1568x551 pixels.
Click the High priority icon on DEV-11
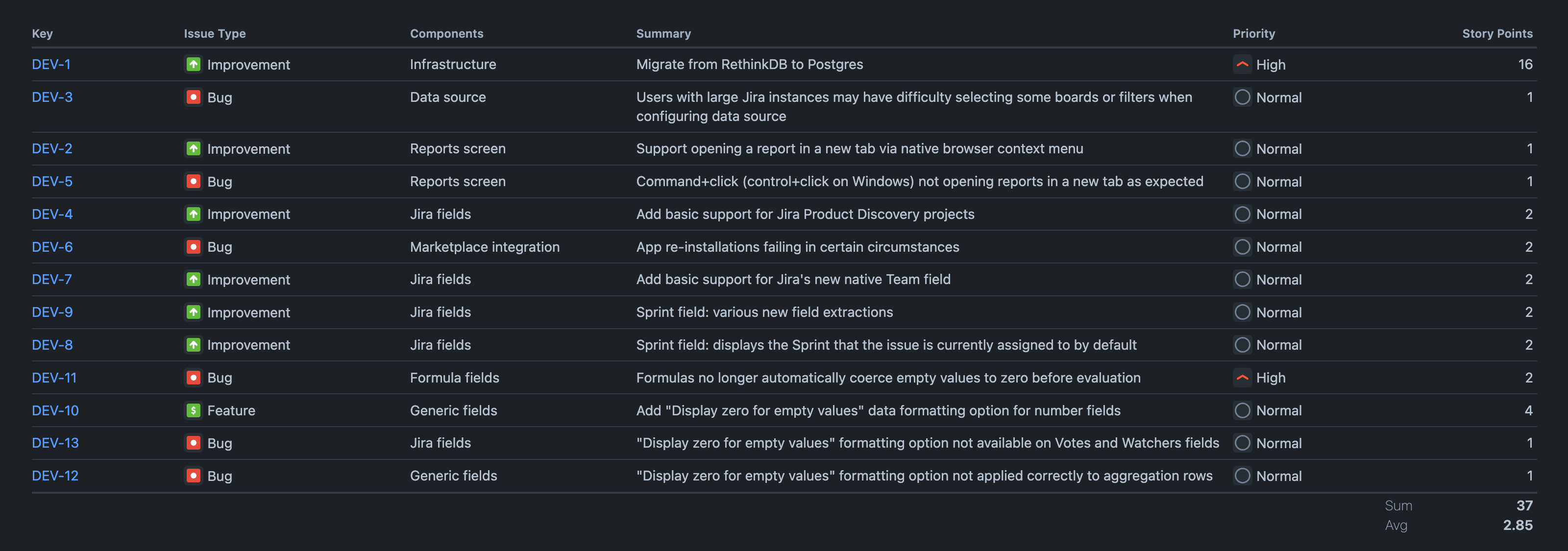(1242, 377)
